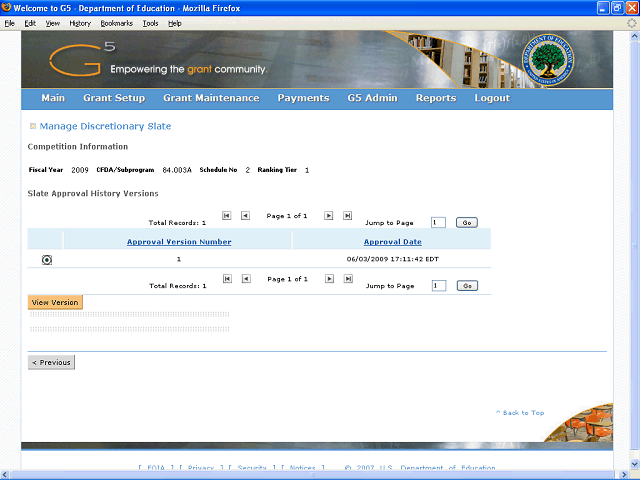This screenshot has width=640, height=480.
Task: Click the G5 logo in banner
Action: point(82,60)
